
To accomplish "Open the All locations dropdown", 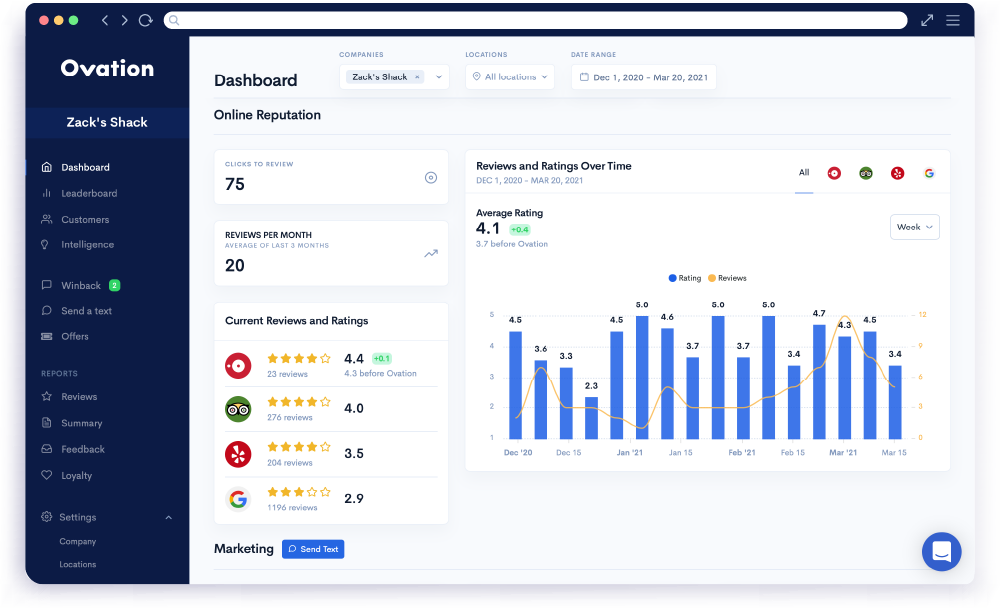I will pos(510,77).
